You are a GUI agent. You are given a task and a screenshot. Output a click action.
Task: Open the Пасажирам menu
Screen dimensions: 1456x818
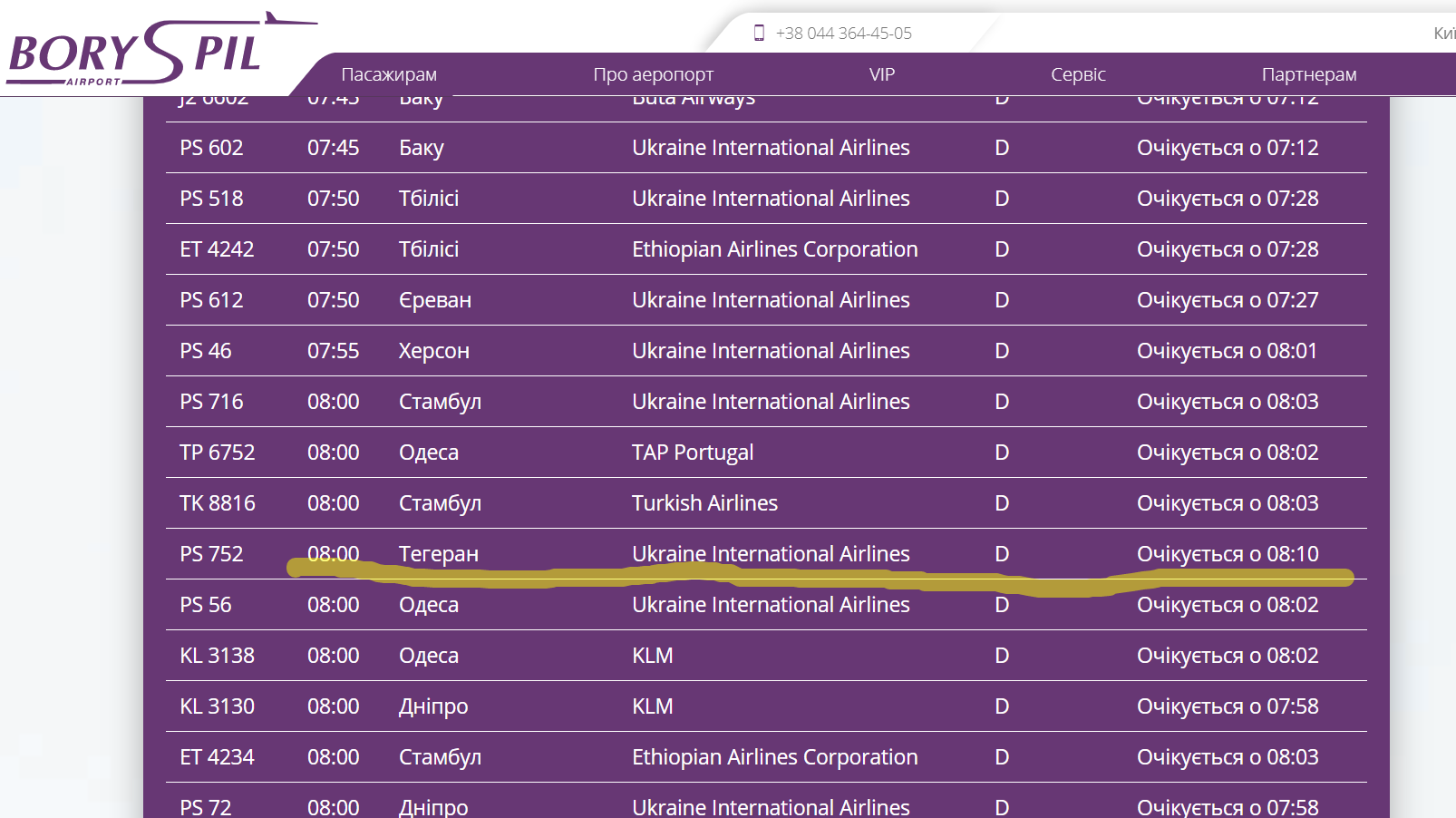(388, 74)
